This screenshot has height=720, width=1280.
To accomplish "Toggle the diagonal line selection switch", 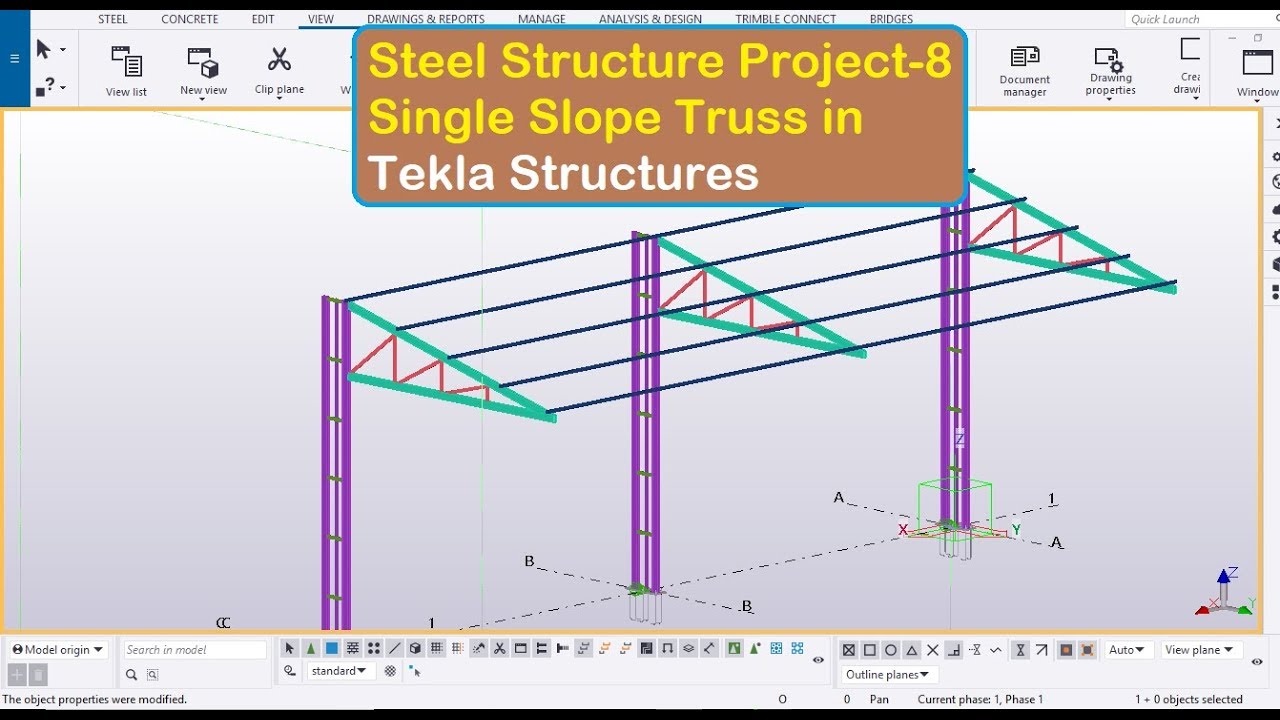I will [x=395, y=649].
